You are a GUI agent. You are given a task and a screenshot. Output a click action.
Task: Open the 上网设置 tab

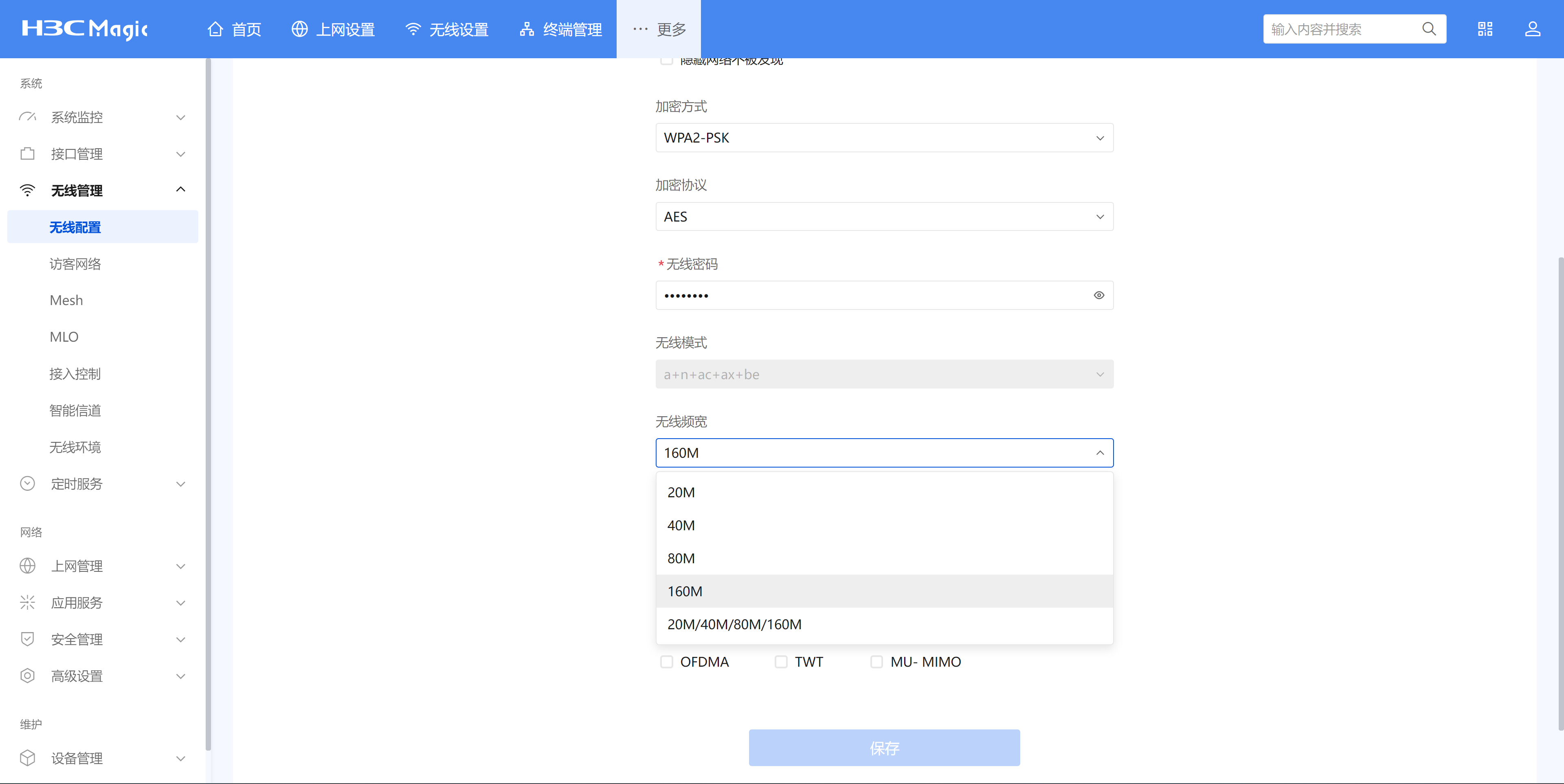333,29
